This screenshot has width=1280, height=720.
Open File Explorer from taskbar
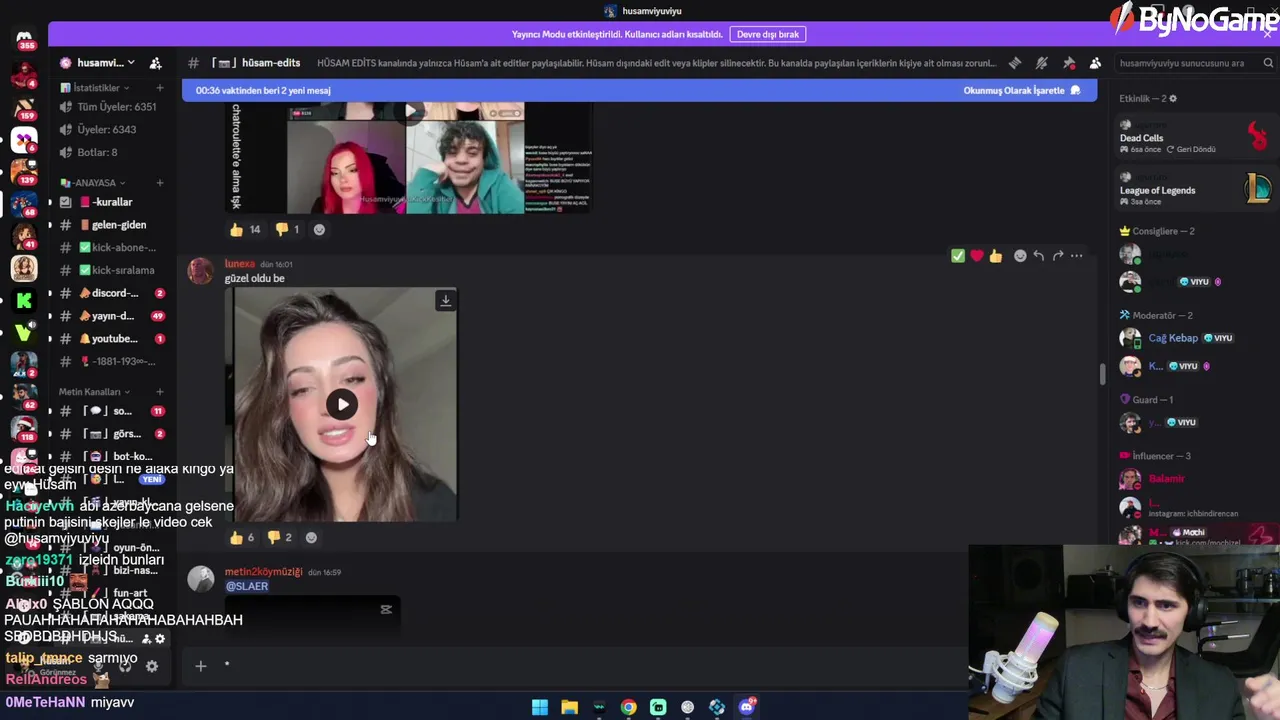(x=569, y=707)
